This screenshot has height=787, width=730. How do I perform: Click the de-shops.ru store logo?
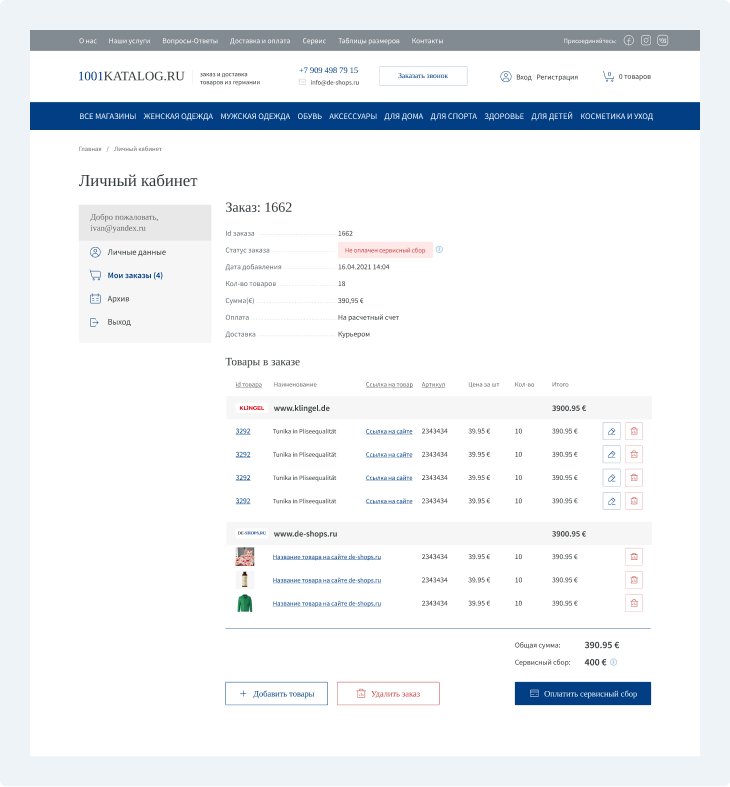[x=252, y=533]
